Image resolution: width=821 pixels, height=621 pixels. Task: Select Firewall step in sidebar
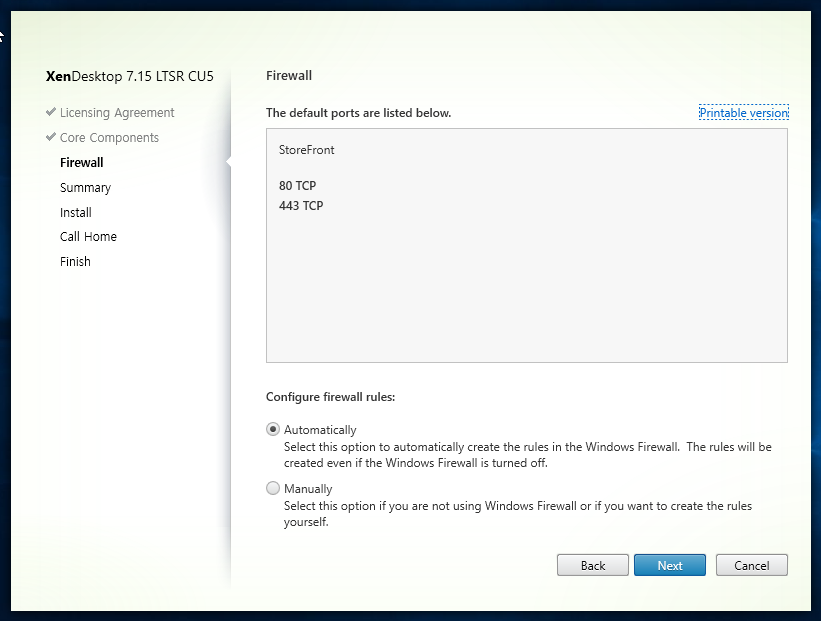coord(82,162)
